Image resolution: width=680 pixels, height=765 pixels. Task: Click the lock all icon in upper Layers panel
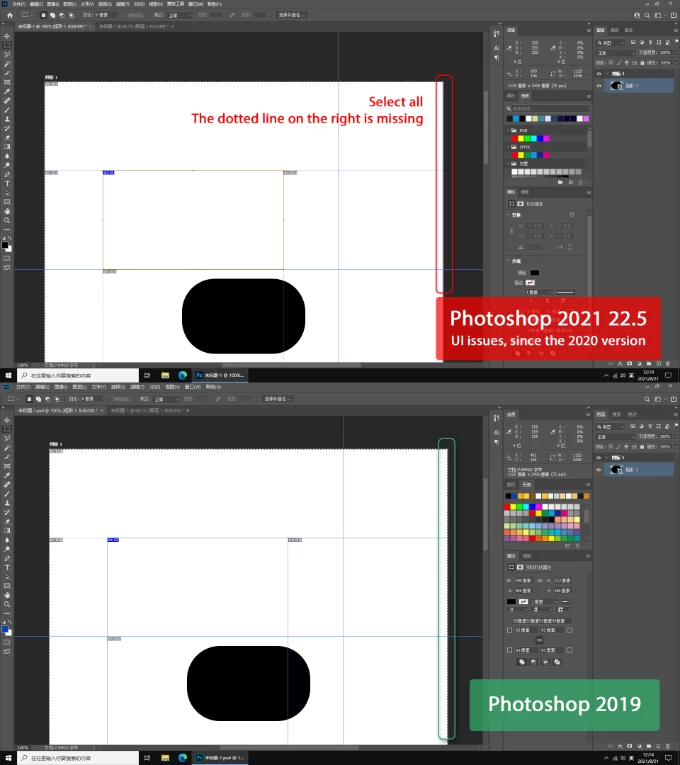pos(642,63)
